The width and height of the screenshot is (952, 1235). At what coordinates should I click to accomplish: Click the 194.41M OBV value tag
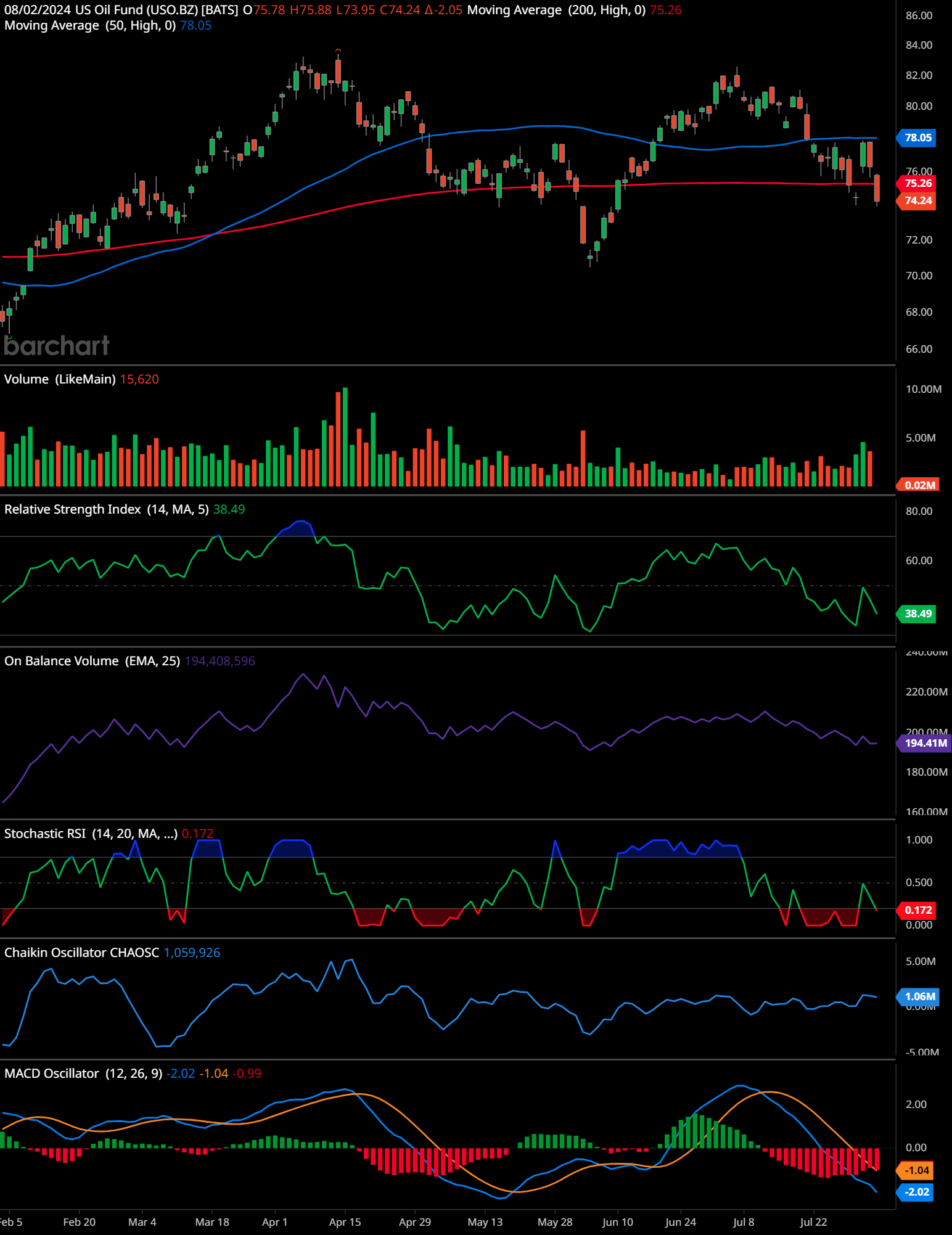point(924,743)
